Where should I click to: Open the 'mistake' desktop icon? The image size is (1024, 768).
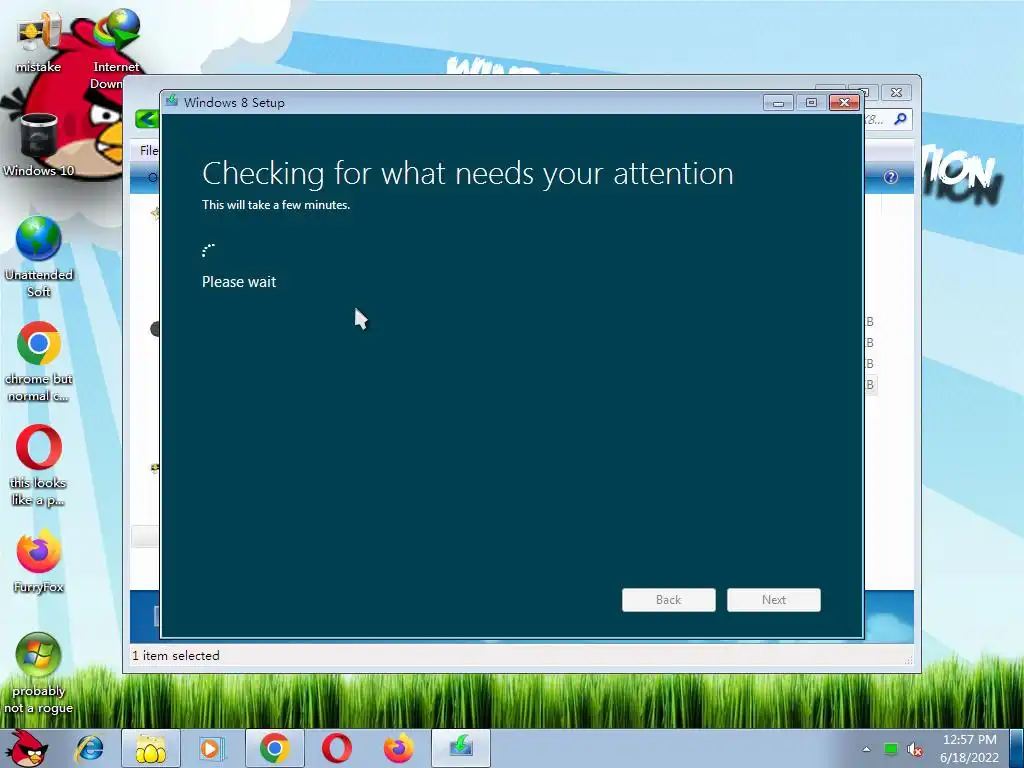coord(39,41)
